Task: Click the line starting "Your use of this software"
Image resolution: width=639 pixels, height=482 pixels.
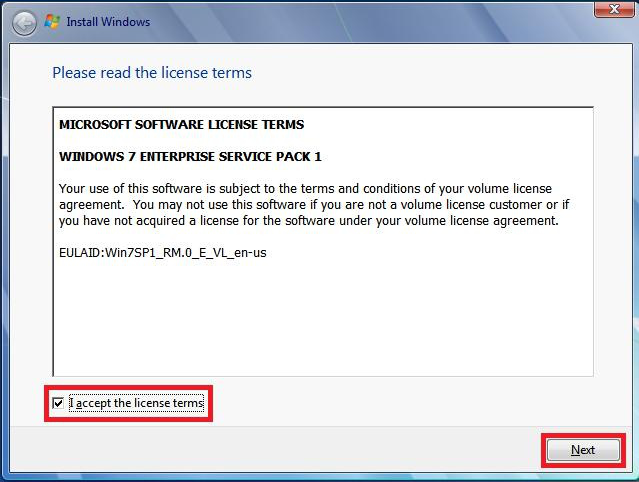Action: [305, 189]
